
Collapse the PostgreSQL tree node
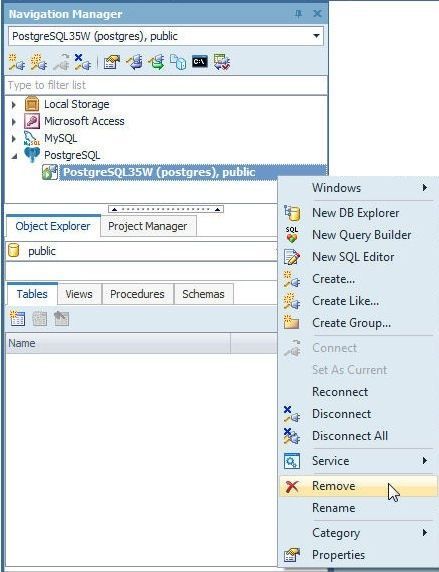(x=14, y=156)
